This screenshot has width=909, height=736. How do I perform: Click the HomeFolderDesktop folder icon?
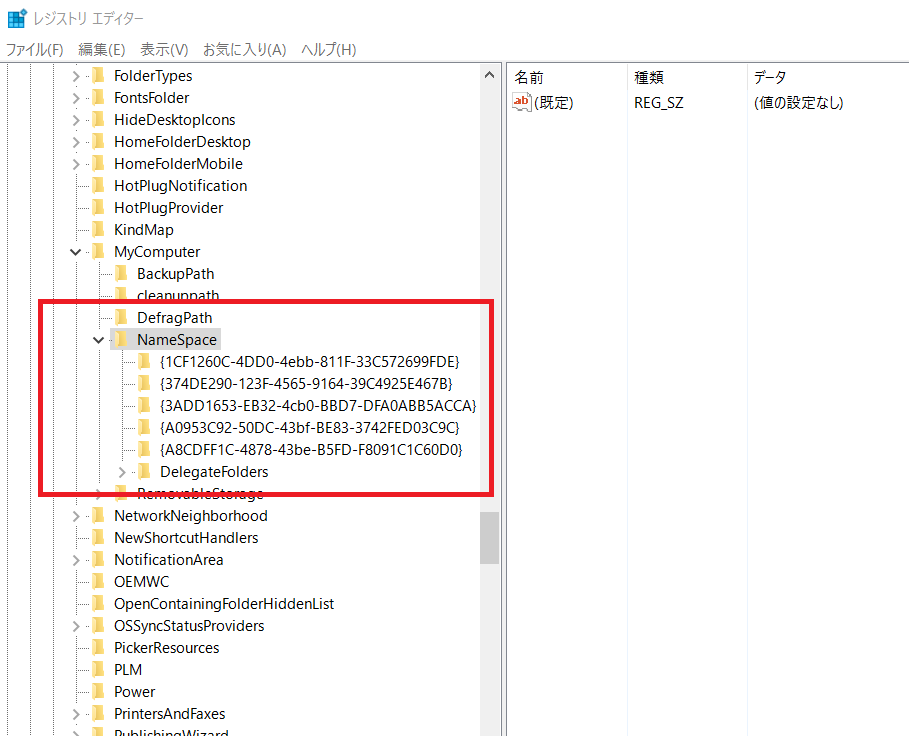[x=99, y=141]
